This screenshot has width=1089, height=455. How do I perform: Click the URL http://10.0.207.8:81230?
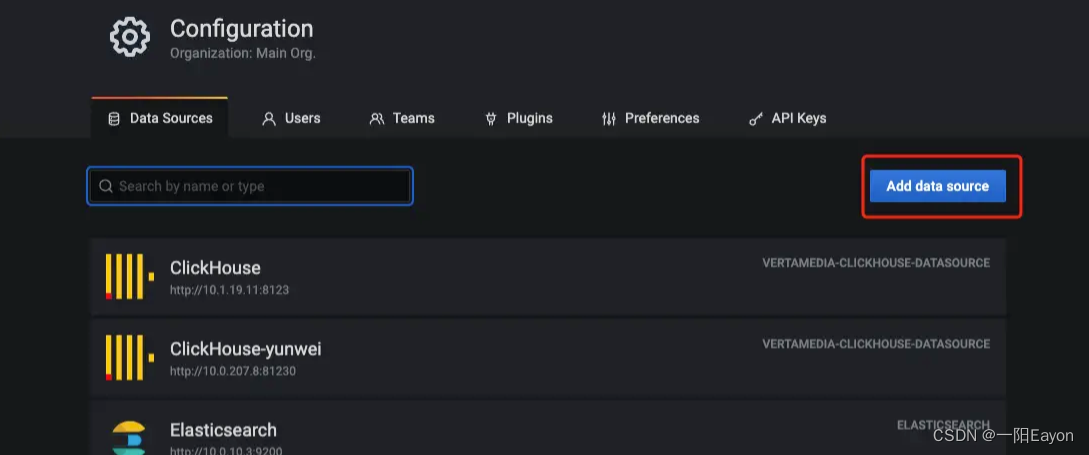coord(233,371)
